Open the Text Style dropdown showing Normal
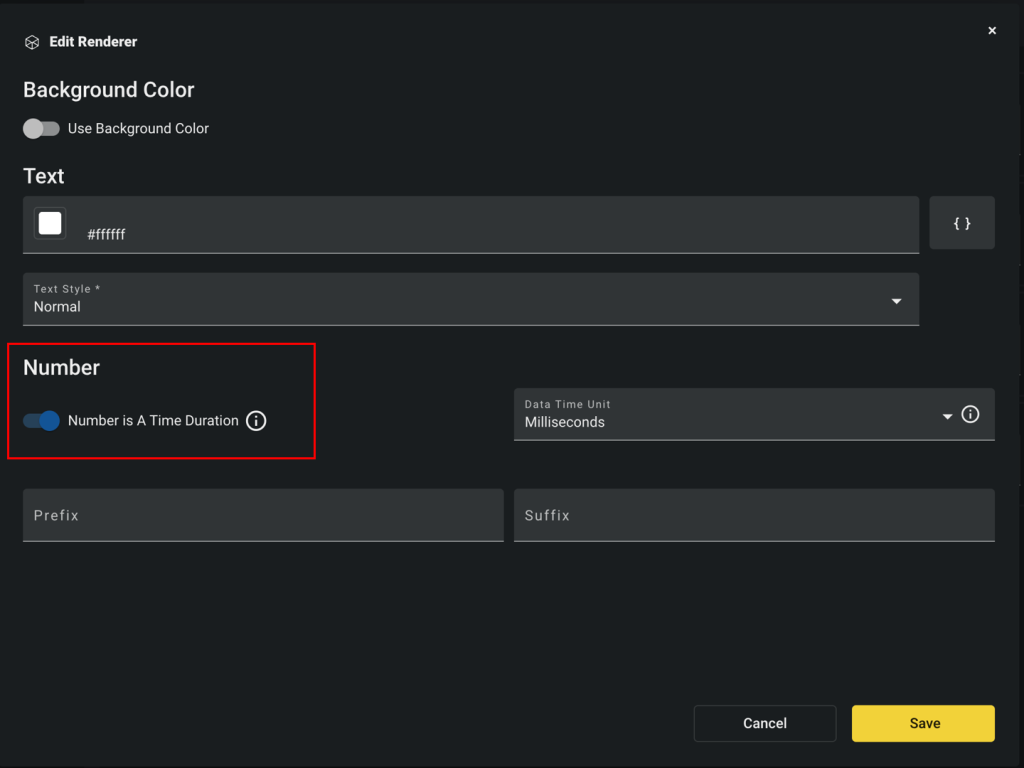1024x768 pixels. tap(460, 300)
